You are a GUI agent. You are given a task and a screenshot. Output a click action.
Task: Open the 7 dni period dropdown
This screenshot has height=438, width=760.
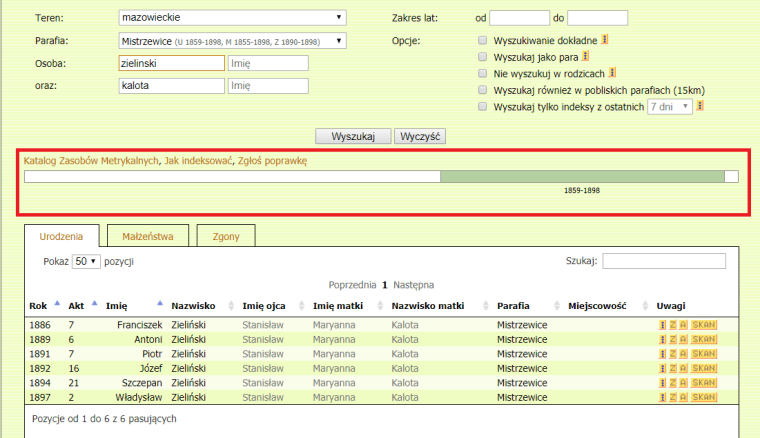(670, 107)
